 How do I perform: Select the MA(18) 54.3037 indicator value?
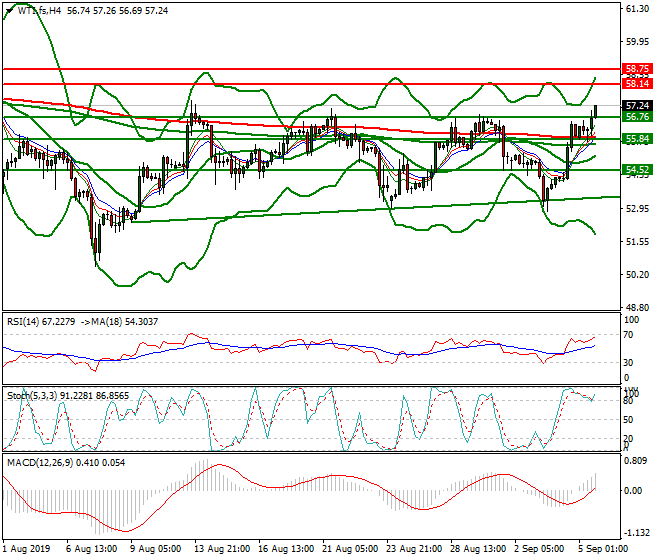tap(126, 322)
